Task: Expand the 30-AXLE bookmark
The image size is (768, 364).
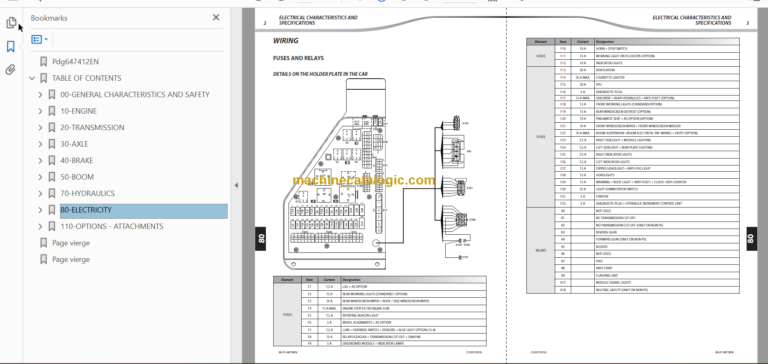Action: (x=40, y=144)
